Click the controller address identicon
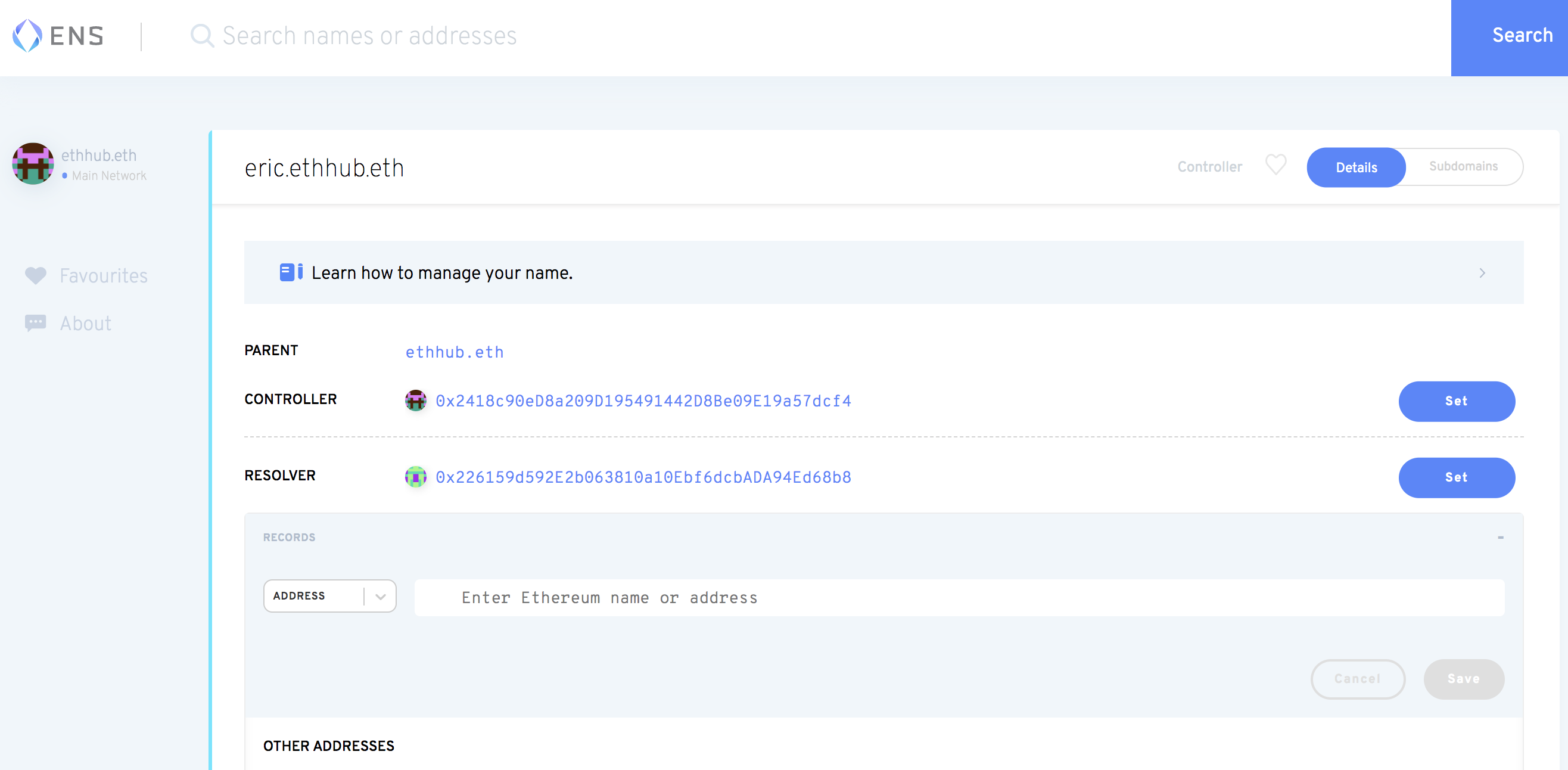1568x770 pixels. 416,400
